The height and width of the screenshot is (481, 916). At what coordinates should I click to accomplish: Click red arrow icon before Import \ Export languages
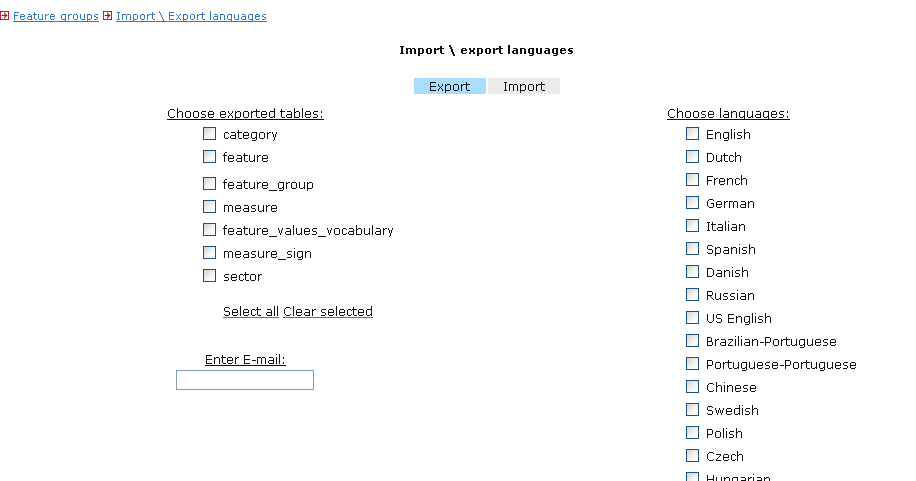pos(107,16)
